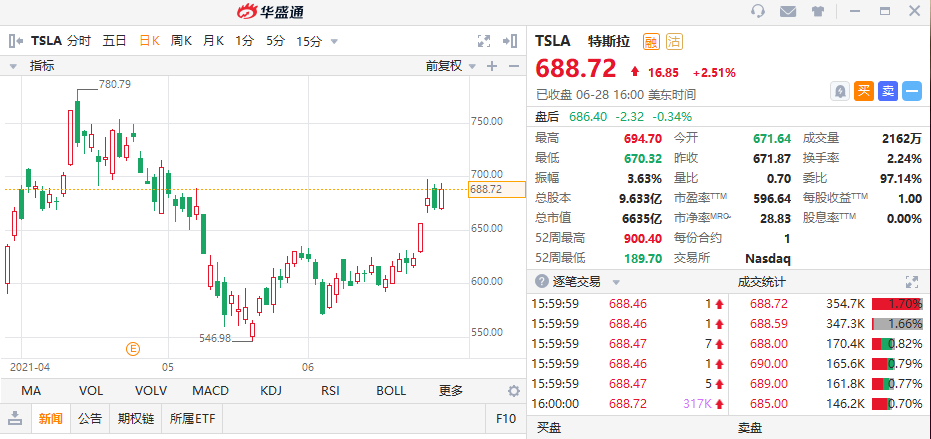Select 月K monthly candlestick

coord(213,41)
